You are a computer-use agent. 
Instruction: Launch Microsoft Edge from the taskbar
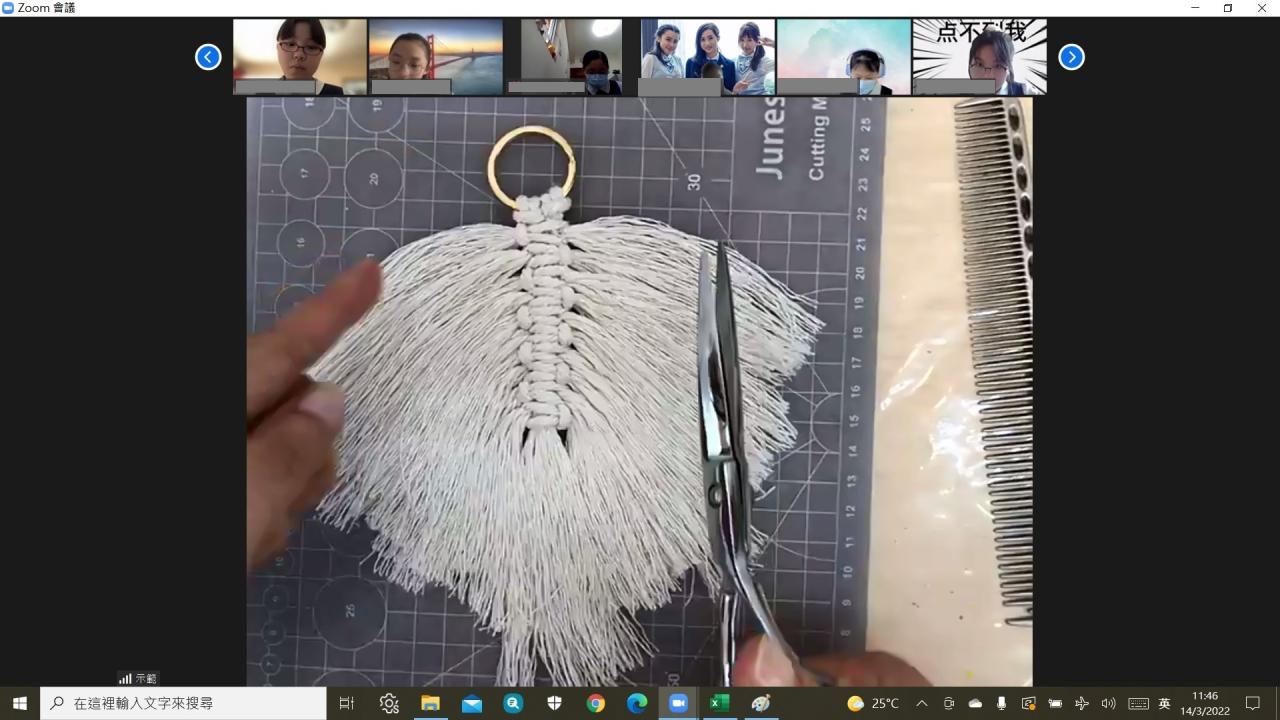click(x=637, y=703)
